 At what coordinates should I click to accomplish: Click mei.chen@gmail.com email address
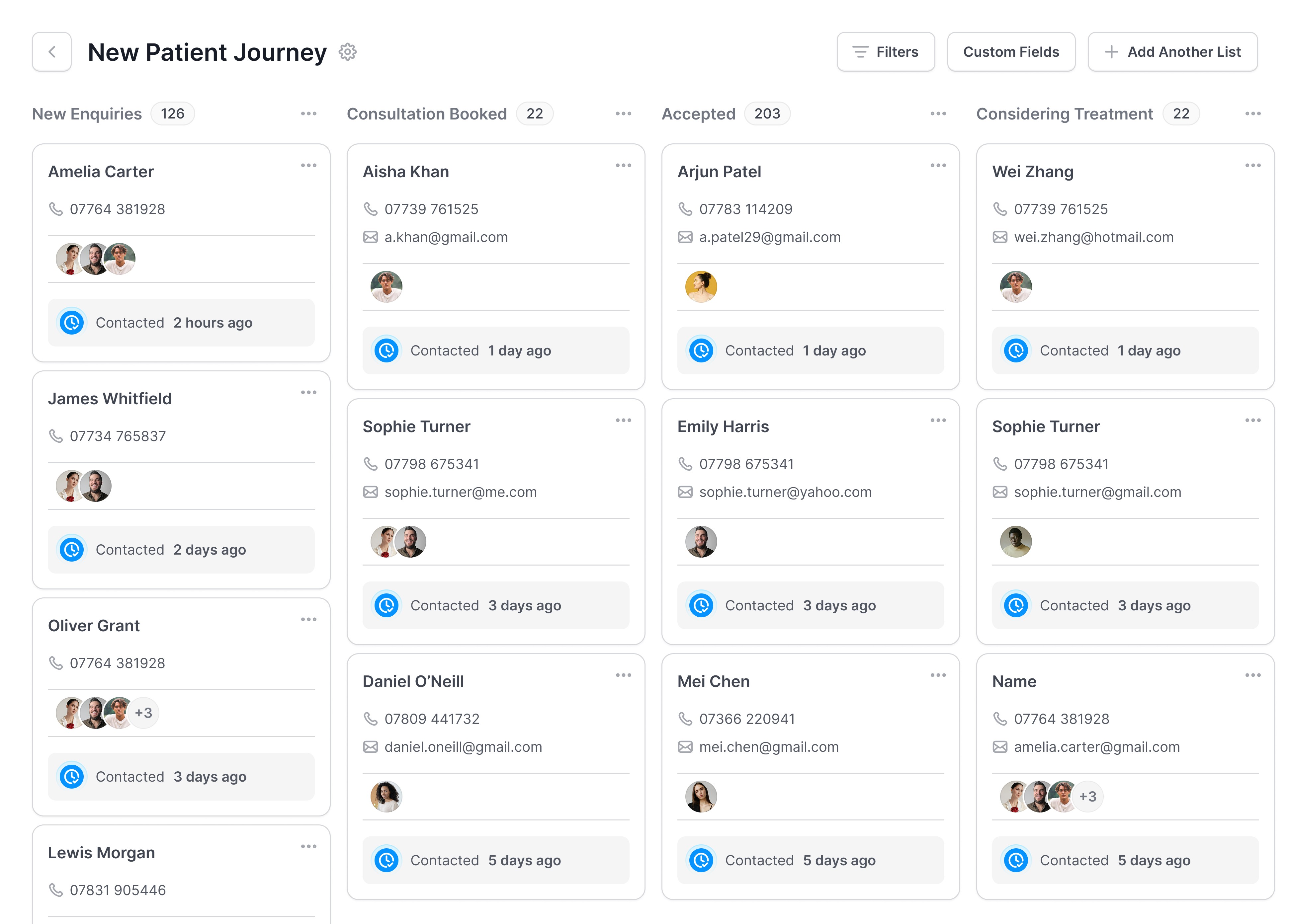coord(768,747)
